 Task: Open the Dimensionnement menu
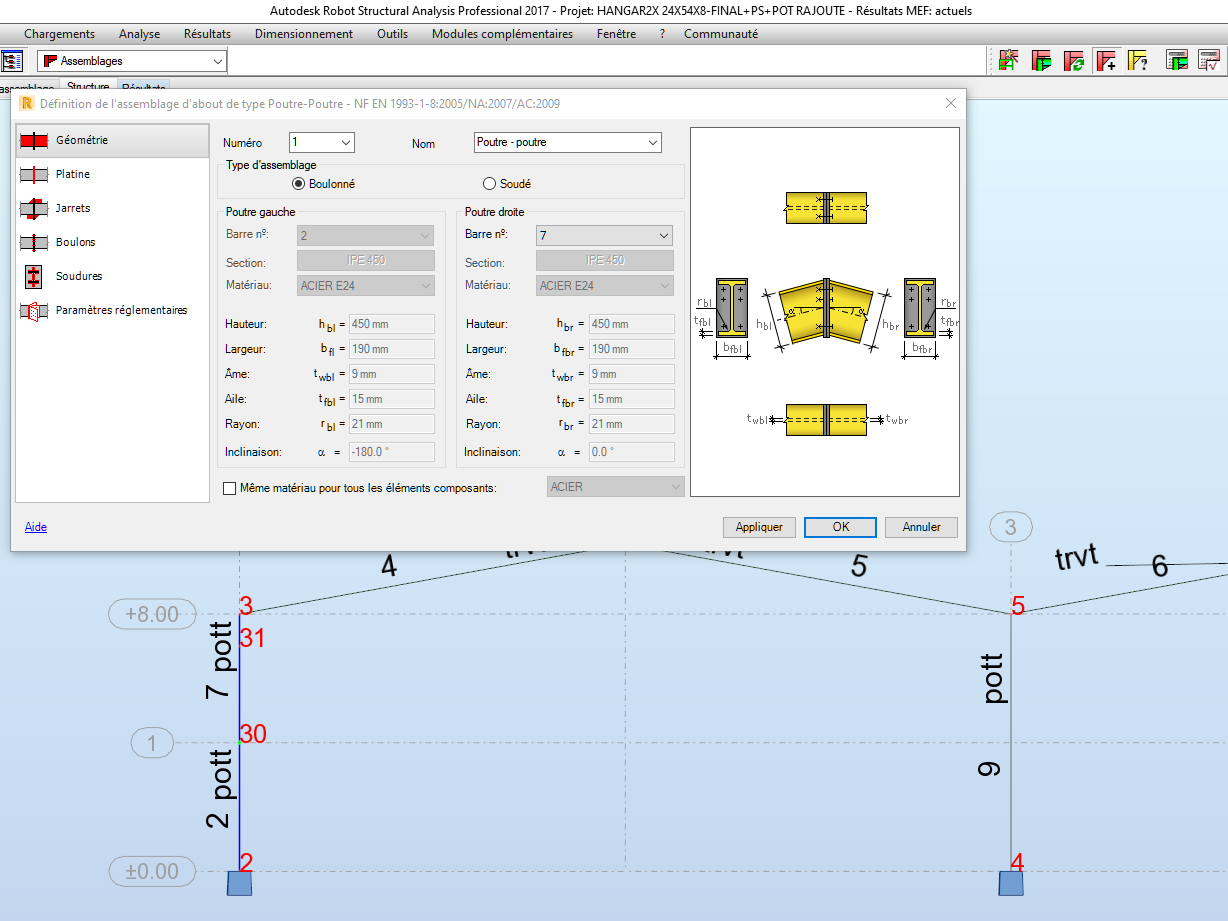coord(304,34)
